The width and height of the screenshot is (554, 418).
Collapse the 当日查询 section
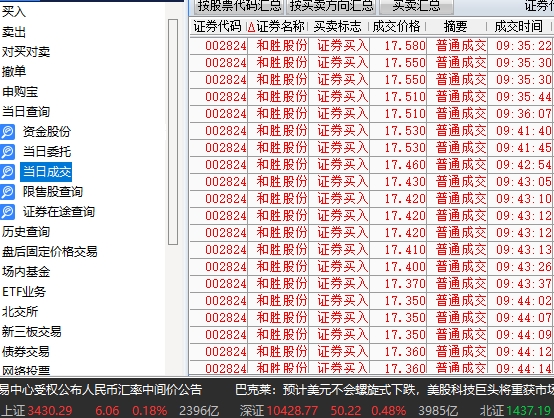26,112
